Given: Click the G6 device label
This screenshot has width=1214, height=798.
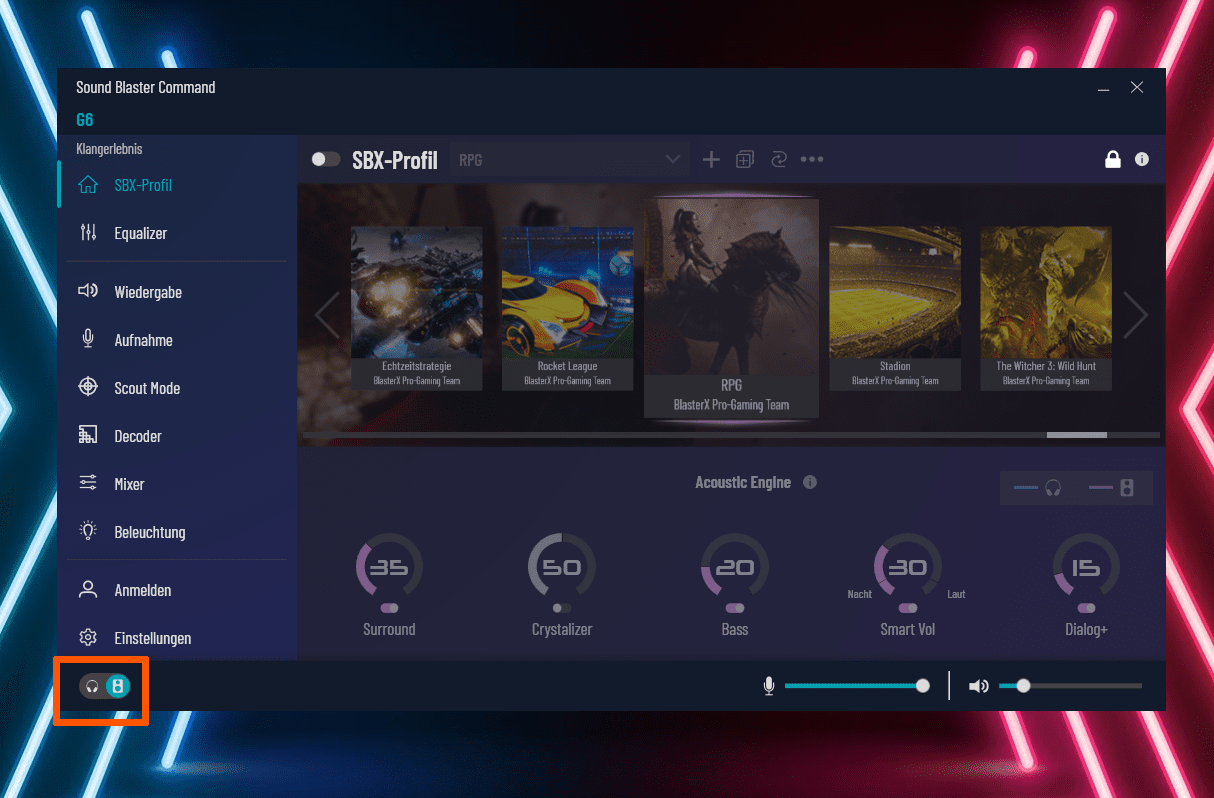Looking at the screenshot, I should click(85, 120).
